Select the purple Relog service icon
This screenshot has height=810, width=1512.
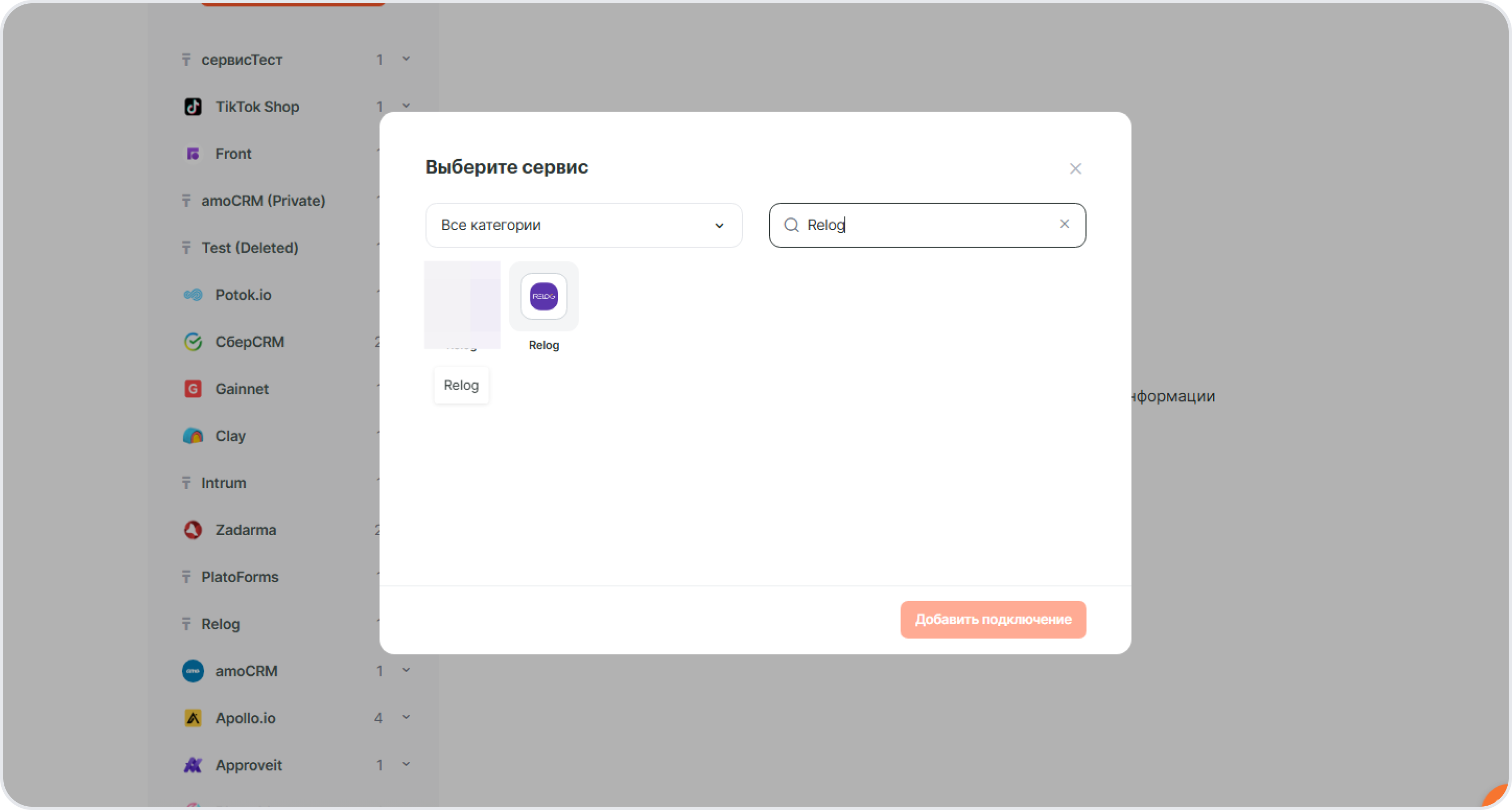click(543, 296)
